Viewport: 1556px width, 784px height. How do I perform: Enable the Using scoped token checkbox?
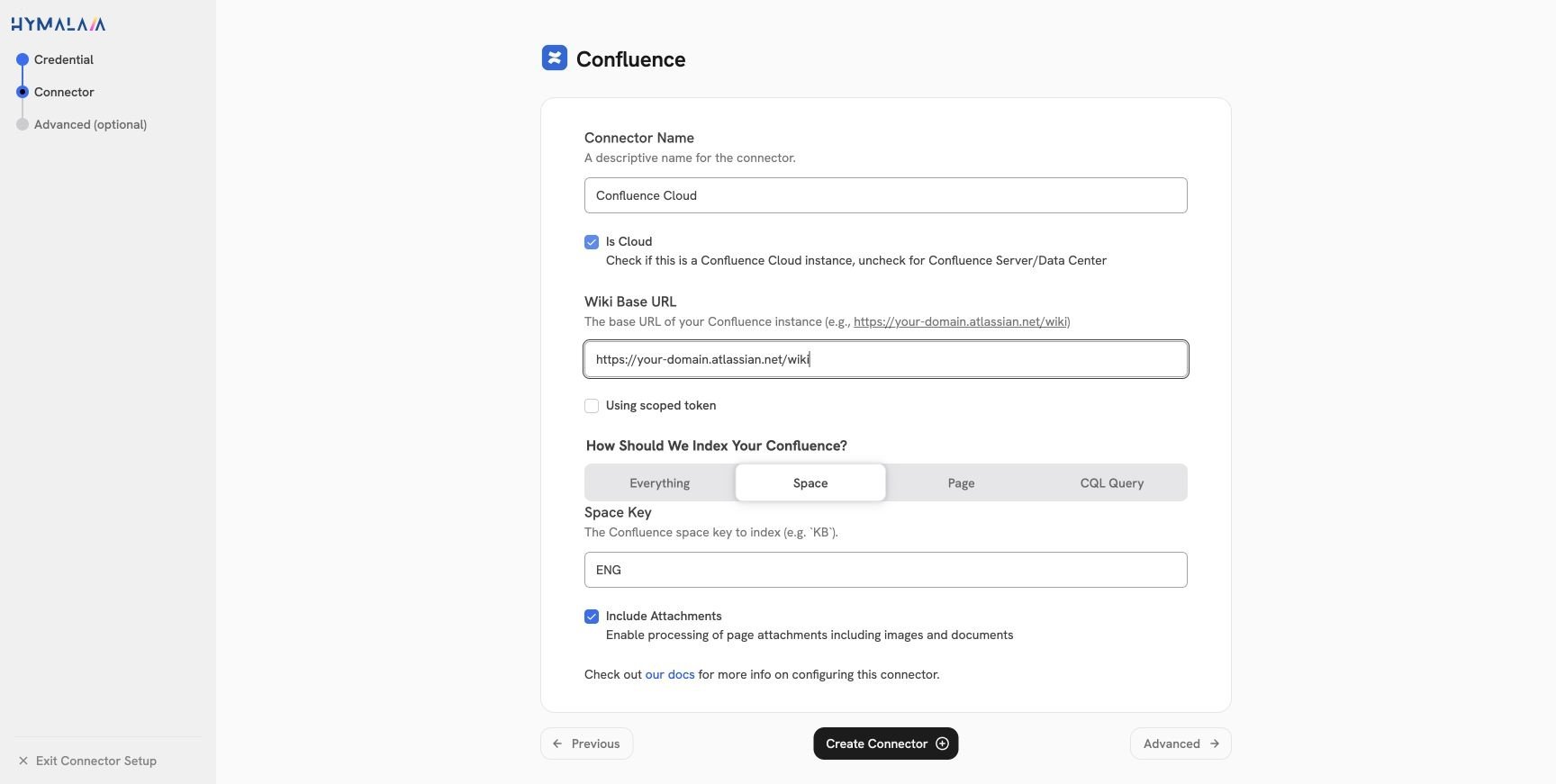[x=592, y=406]
